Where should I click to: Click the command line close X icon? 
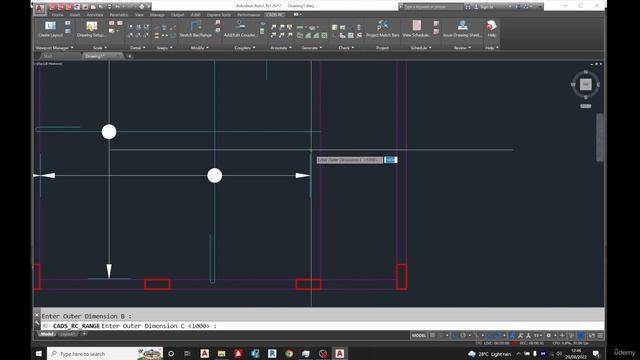coord(36,315)
